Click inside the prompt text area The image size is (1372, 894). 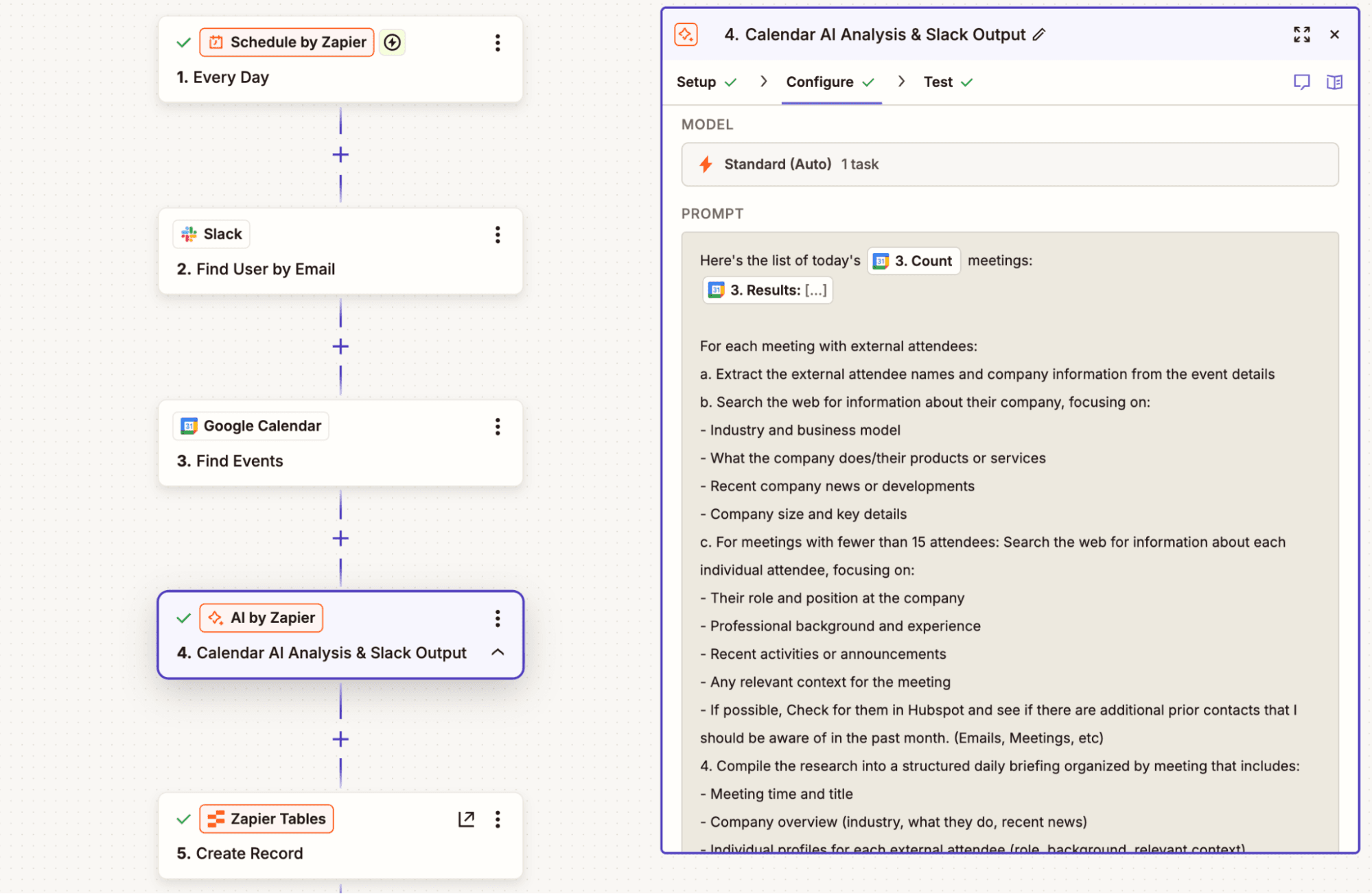pyautogui.click(x=1010, y=542)
